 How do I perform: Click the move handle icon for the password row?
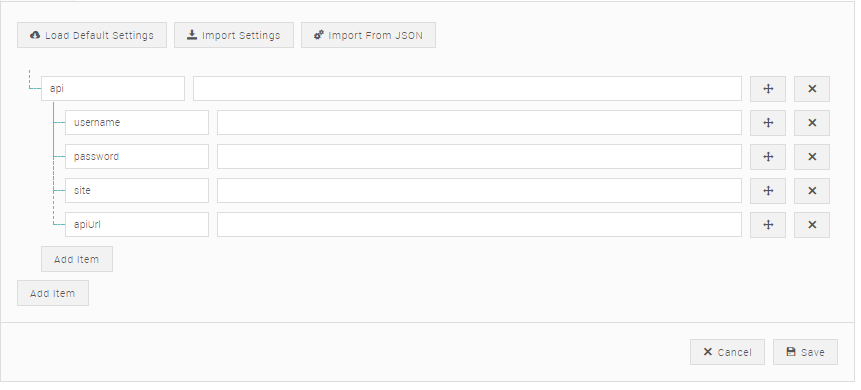(768, 157)
